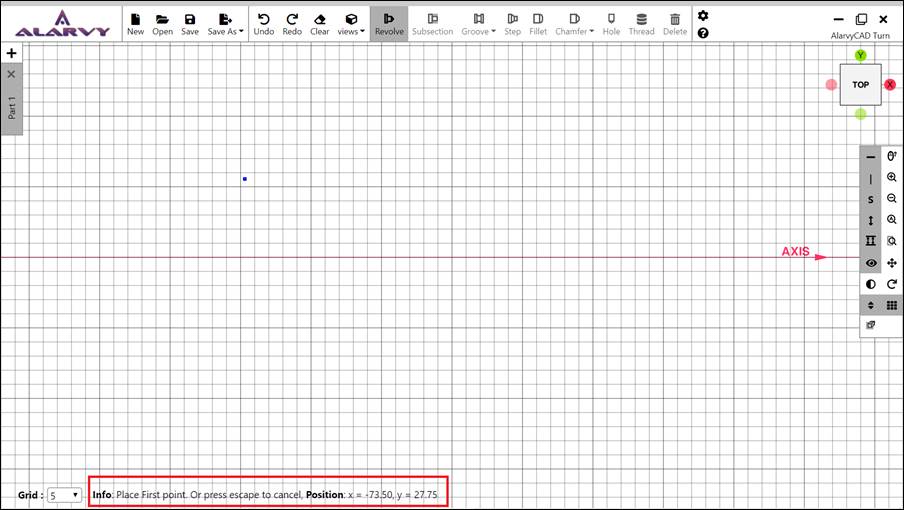Toggle the S snap option

871,199
